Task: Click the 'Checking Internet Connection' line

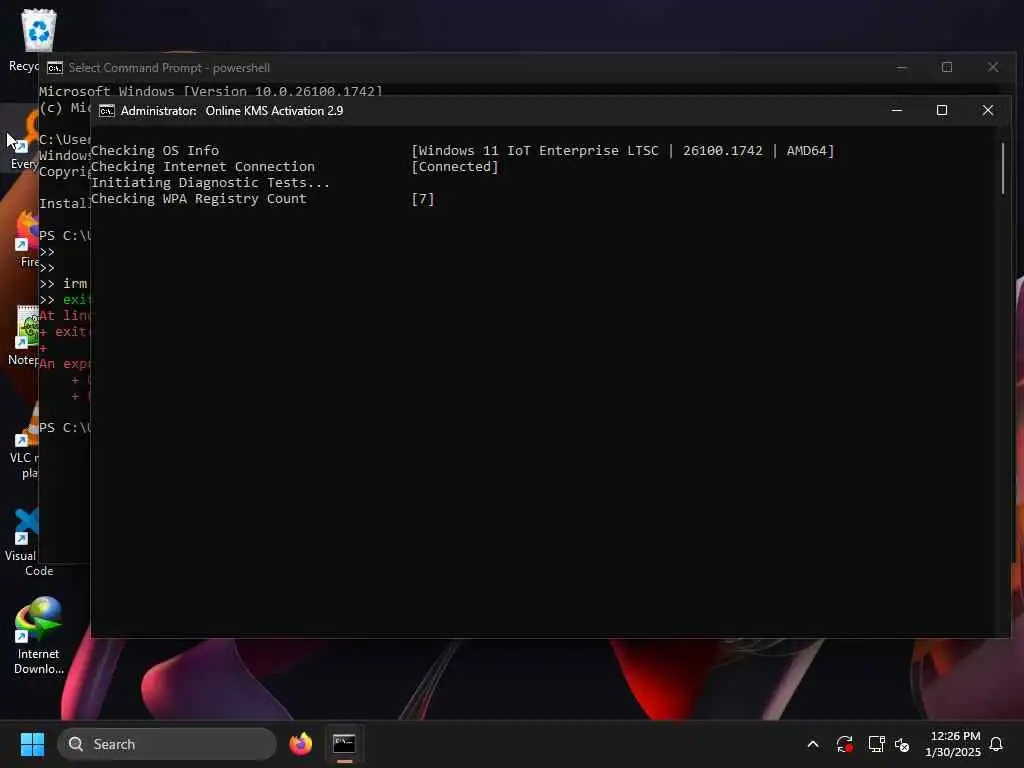Action: click(202, 167)
